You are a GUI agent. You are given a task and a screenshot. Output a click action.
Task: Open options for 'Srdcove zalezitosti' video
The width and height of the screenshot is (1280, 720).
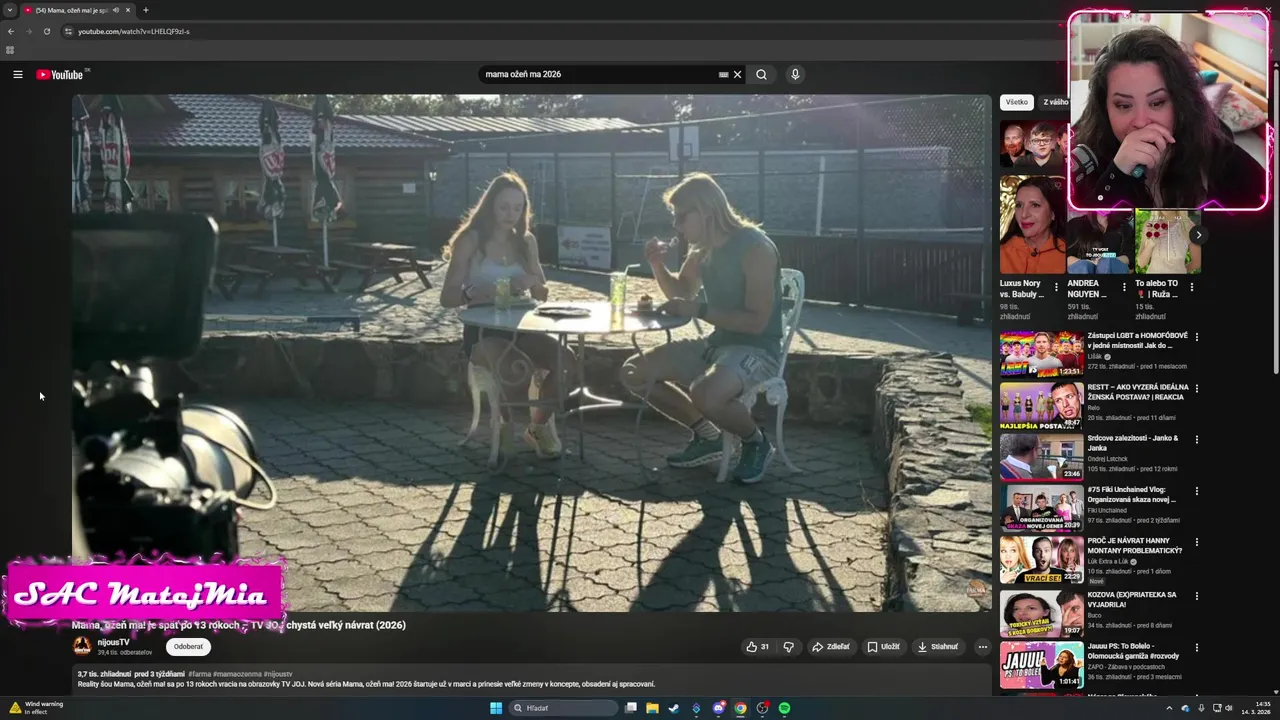[x=1197, y=439]
